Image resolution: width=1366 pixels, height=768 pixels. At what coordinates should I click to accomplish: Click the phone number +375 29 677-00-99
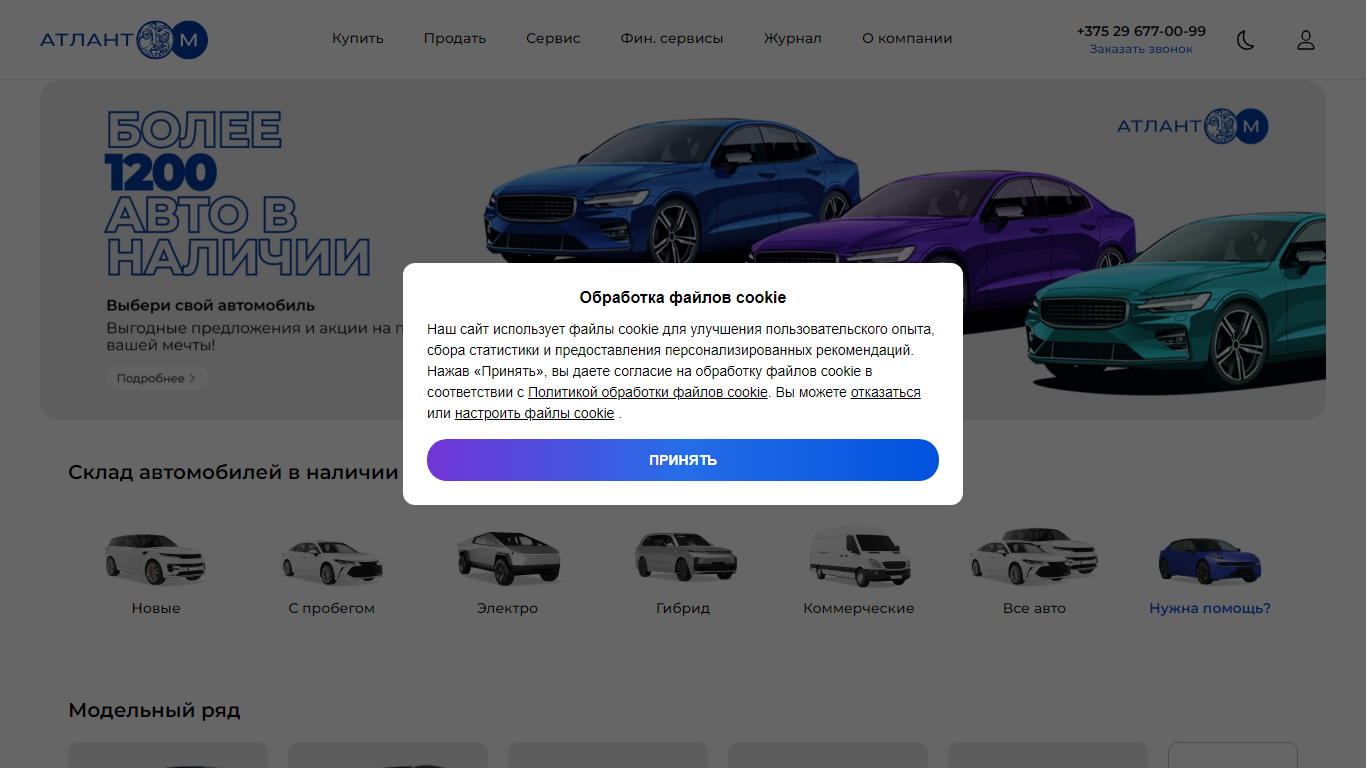[1141, 31]
